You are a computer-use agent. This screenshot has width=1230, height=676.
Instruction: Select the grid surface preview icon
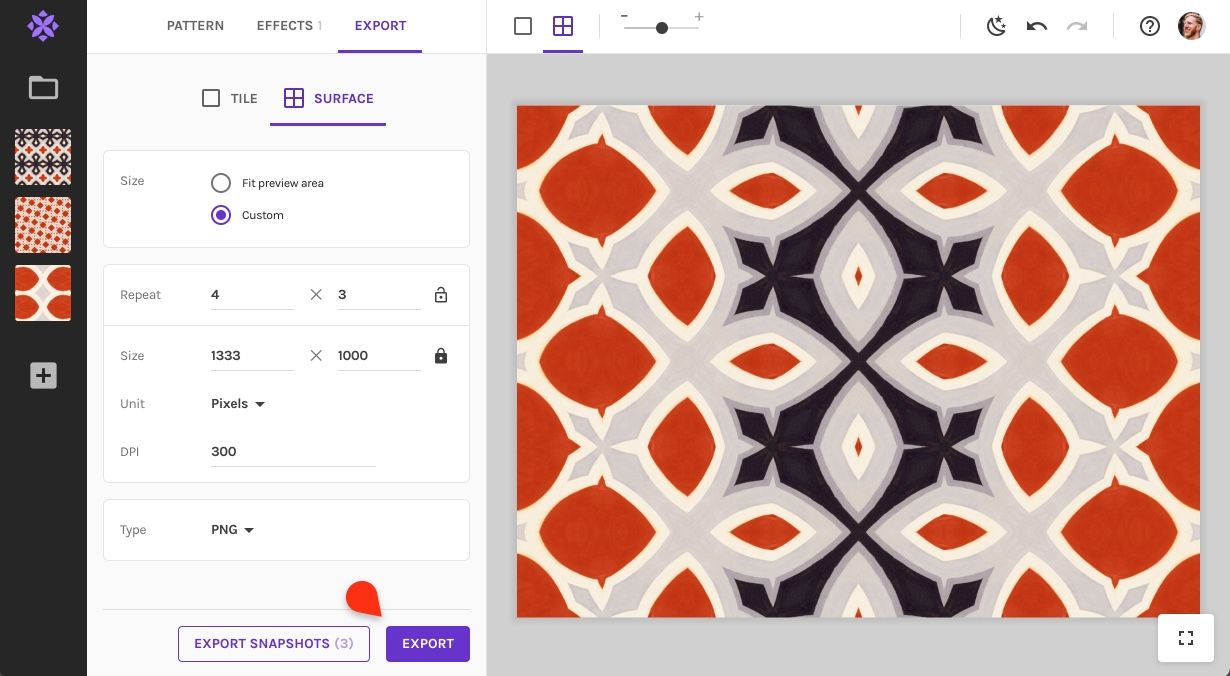563,26
